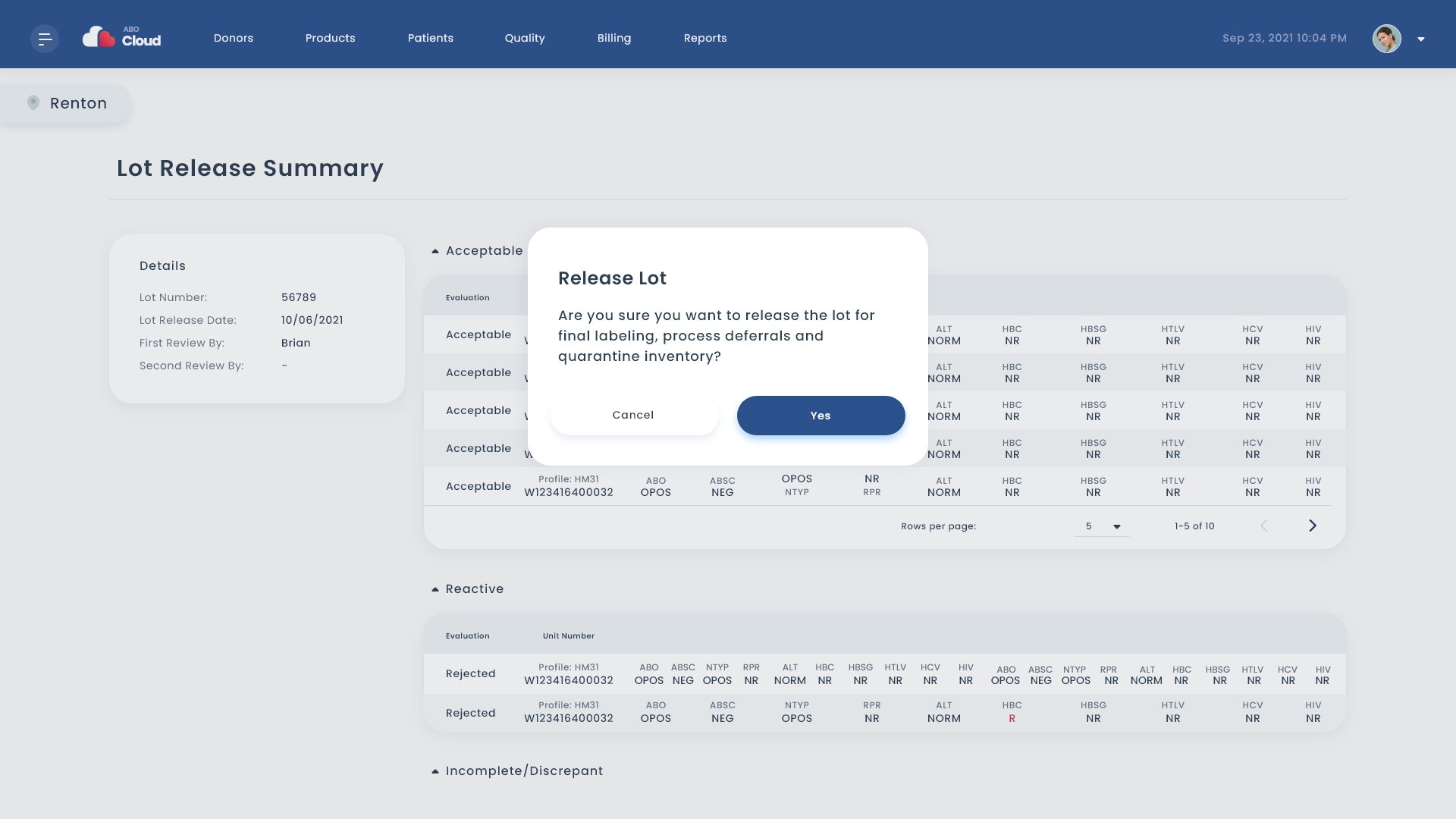Image resolution: width=1456 pixels, height=819 pixels.
Task: Collapse the Acceptable section
Action: (x=435, y=251)
